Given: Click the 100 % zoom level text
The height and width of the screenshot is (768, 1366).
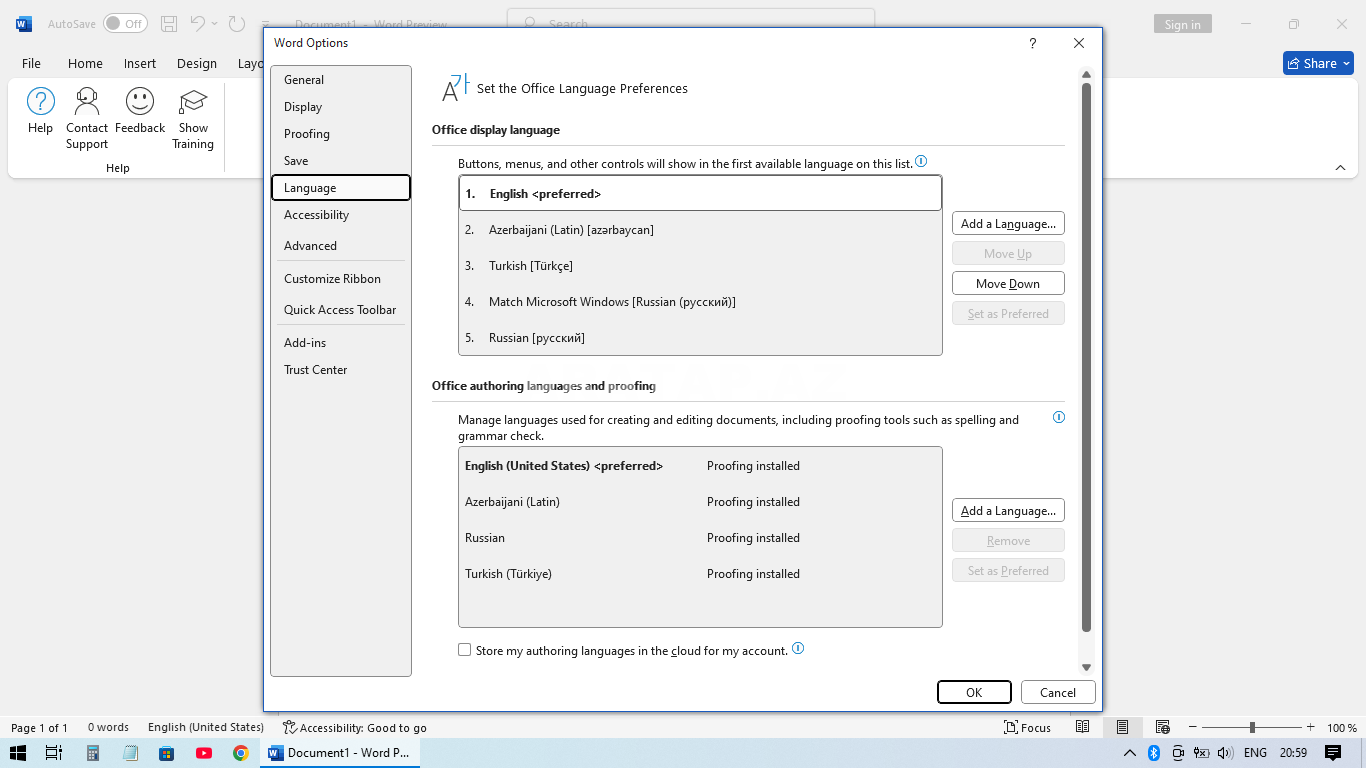Looking at the screenshot, I should click(1341, 728).
